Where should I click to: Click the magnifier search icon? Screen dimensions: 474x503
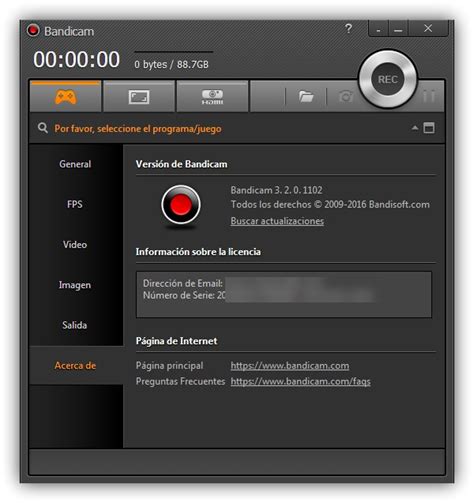tap(42, 128)
